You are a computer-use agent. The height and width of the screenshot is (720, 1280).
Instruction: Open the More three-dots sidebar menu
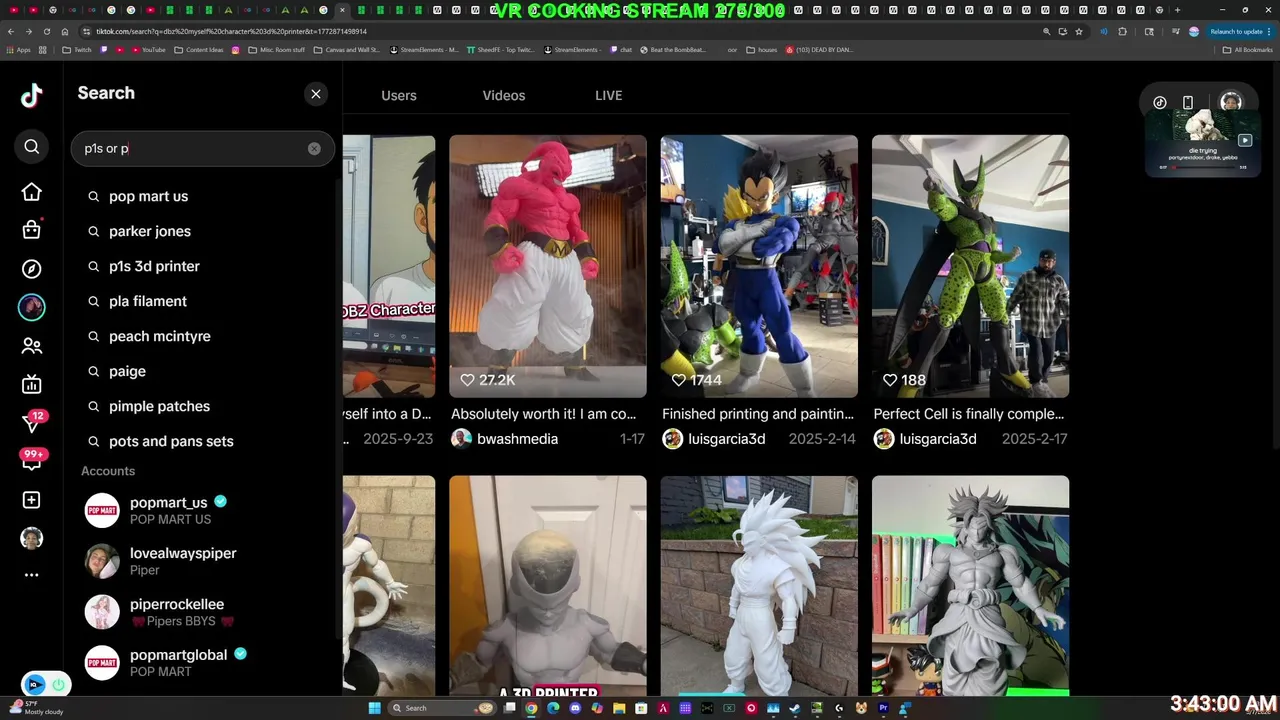point(32,575)
